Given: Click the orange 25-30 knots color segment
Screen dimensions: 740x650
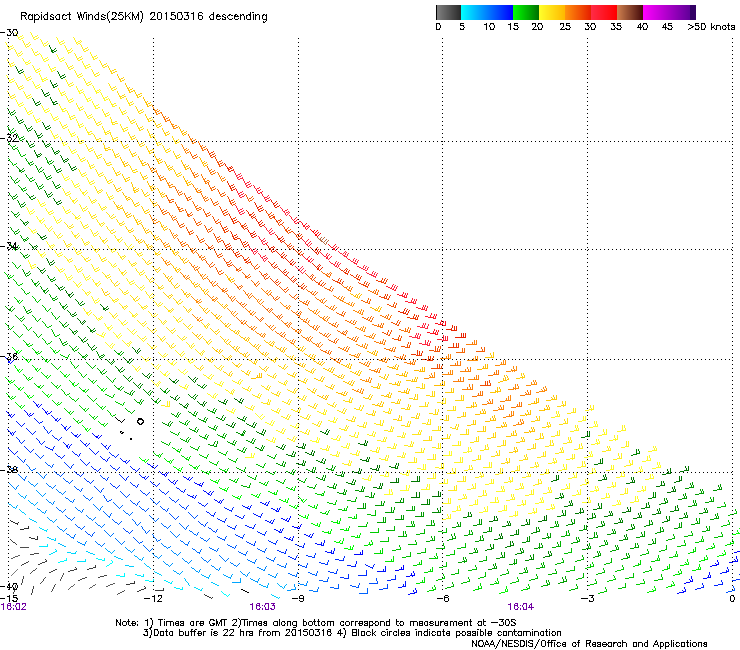Looking at the screenshot, I should [x=578, y=12].
